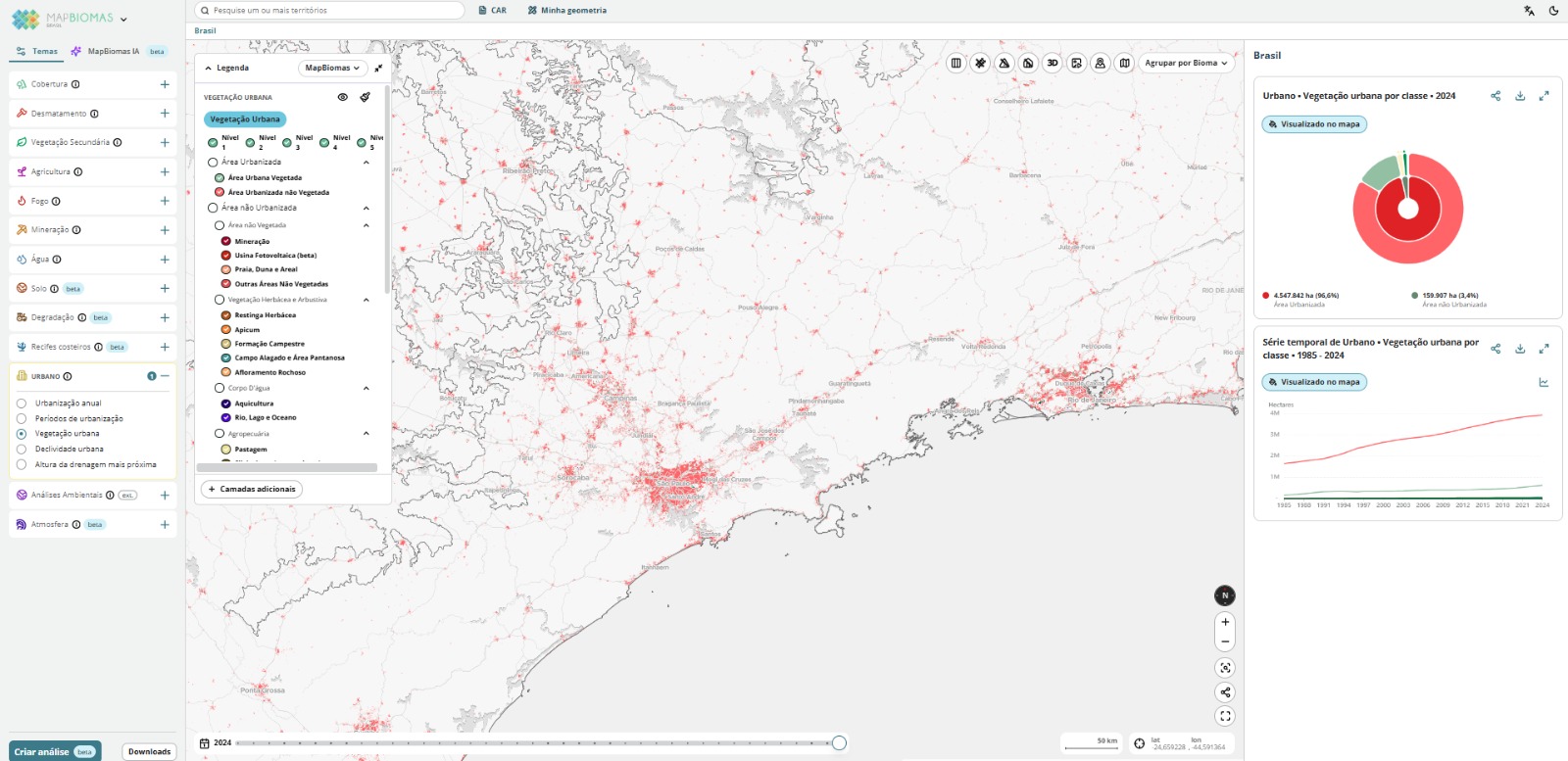Toggle Vegetação Urbana layer visibility eye
The height and width of the screenshot is (761, 1568).
[342, 97]
